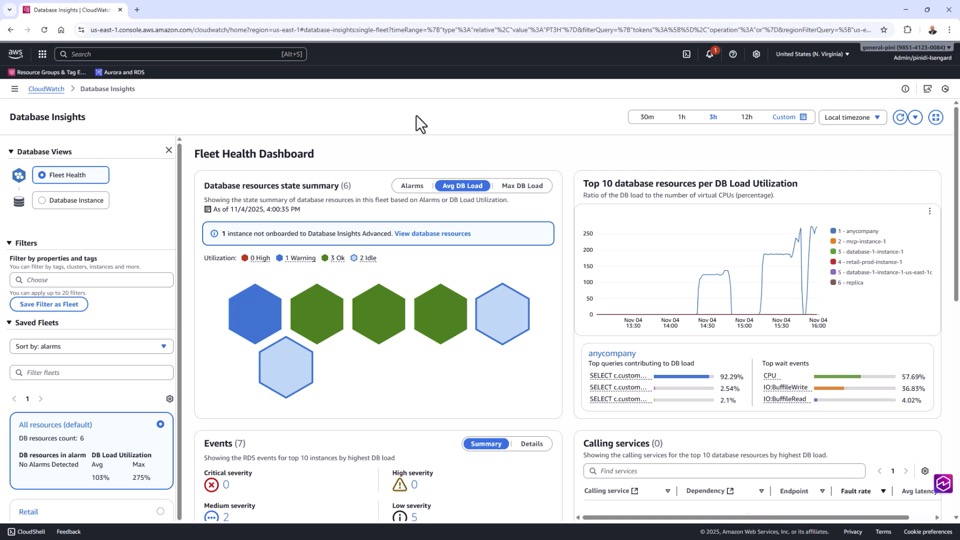Open the Custom time range picker
The width and height of the screenshot is (960, 540).
click(789, 117)
